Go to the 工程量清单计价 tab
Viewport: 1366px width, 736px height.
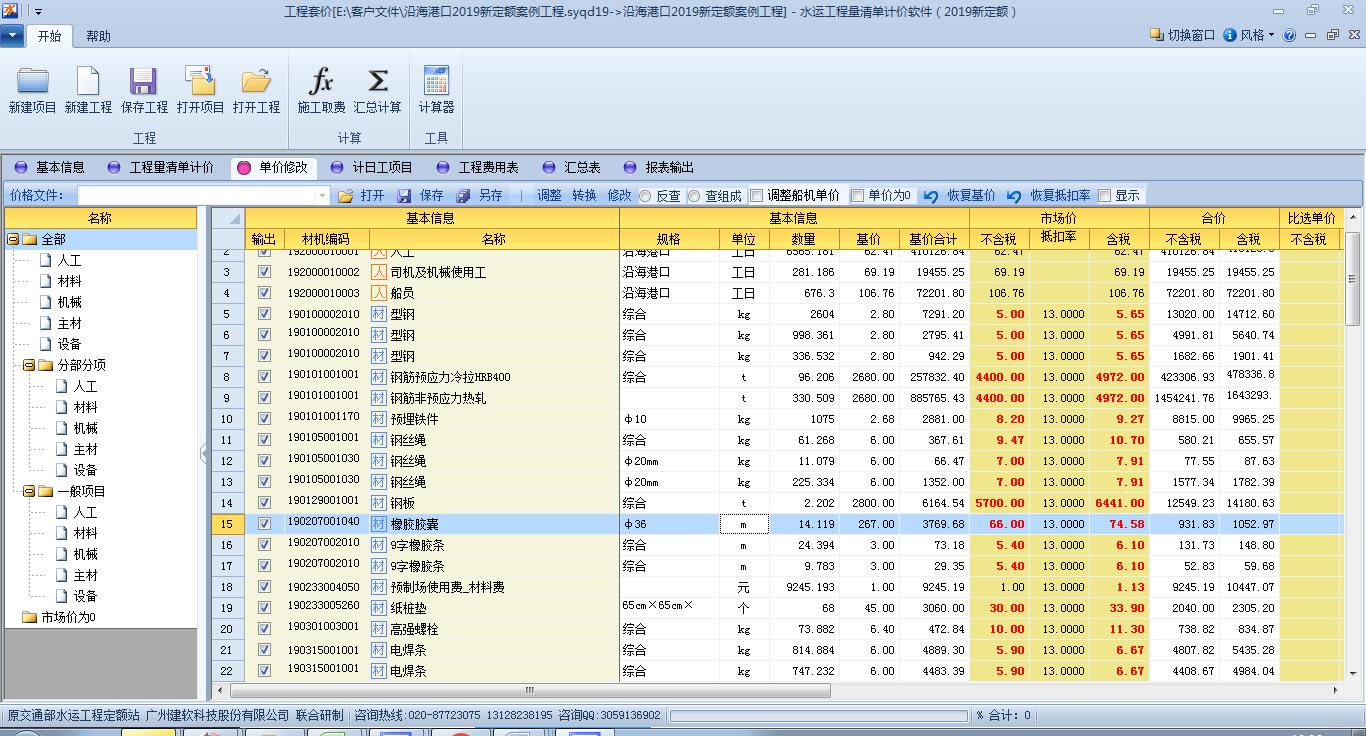[161, 168]
